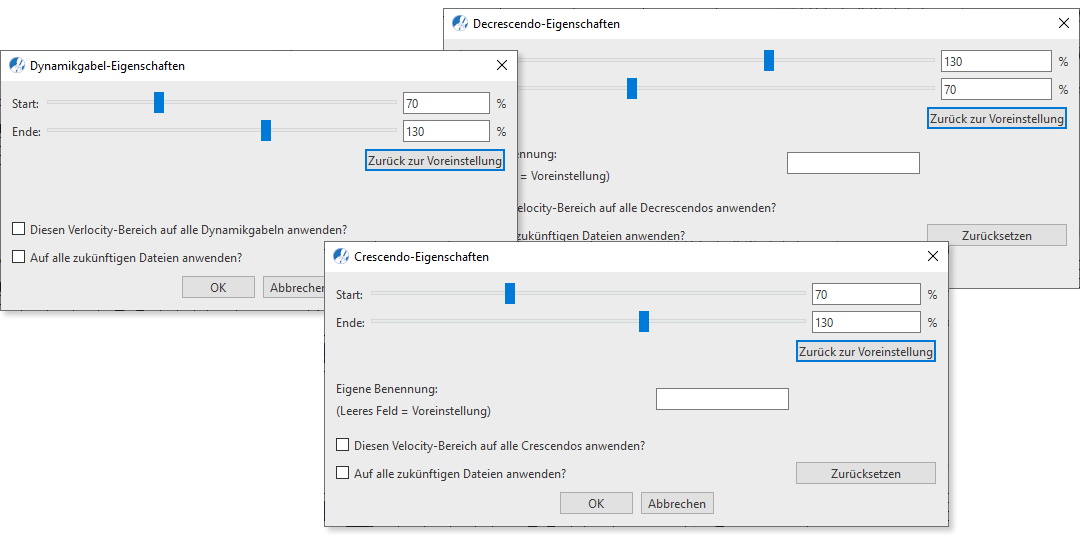The height and width of the screenshot is (540, 1080).
Task: Click the Crescendo Ende slider handle
Action: [644, 321]
